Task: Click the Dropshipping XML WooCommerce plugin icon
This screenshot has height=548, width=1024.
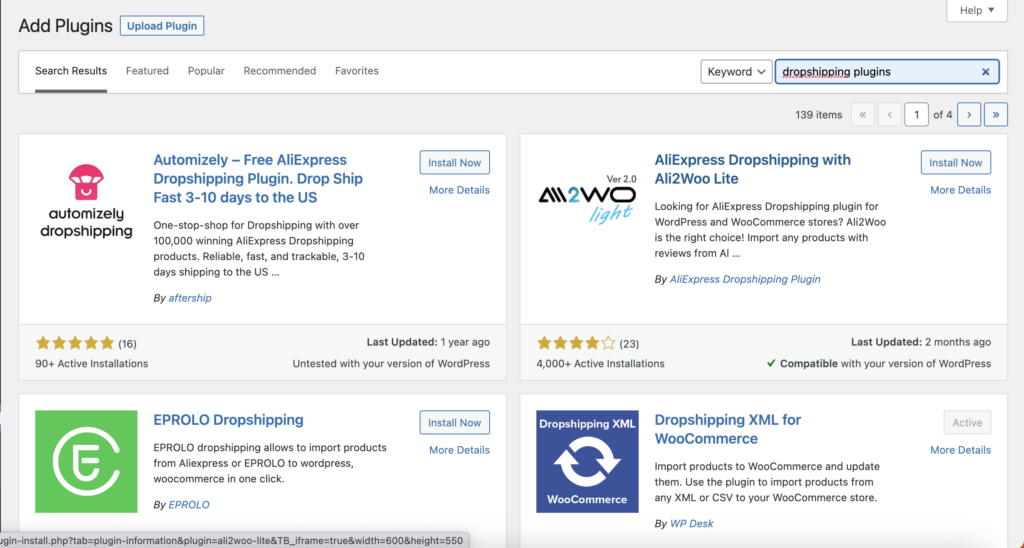Action: coord(587,461)
